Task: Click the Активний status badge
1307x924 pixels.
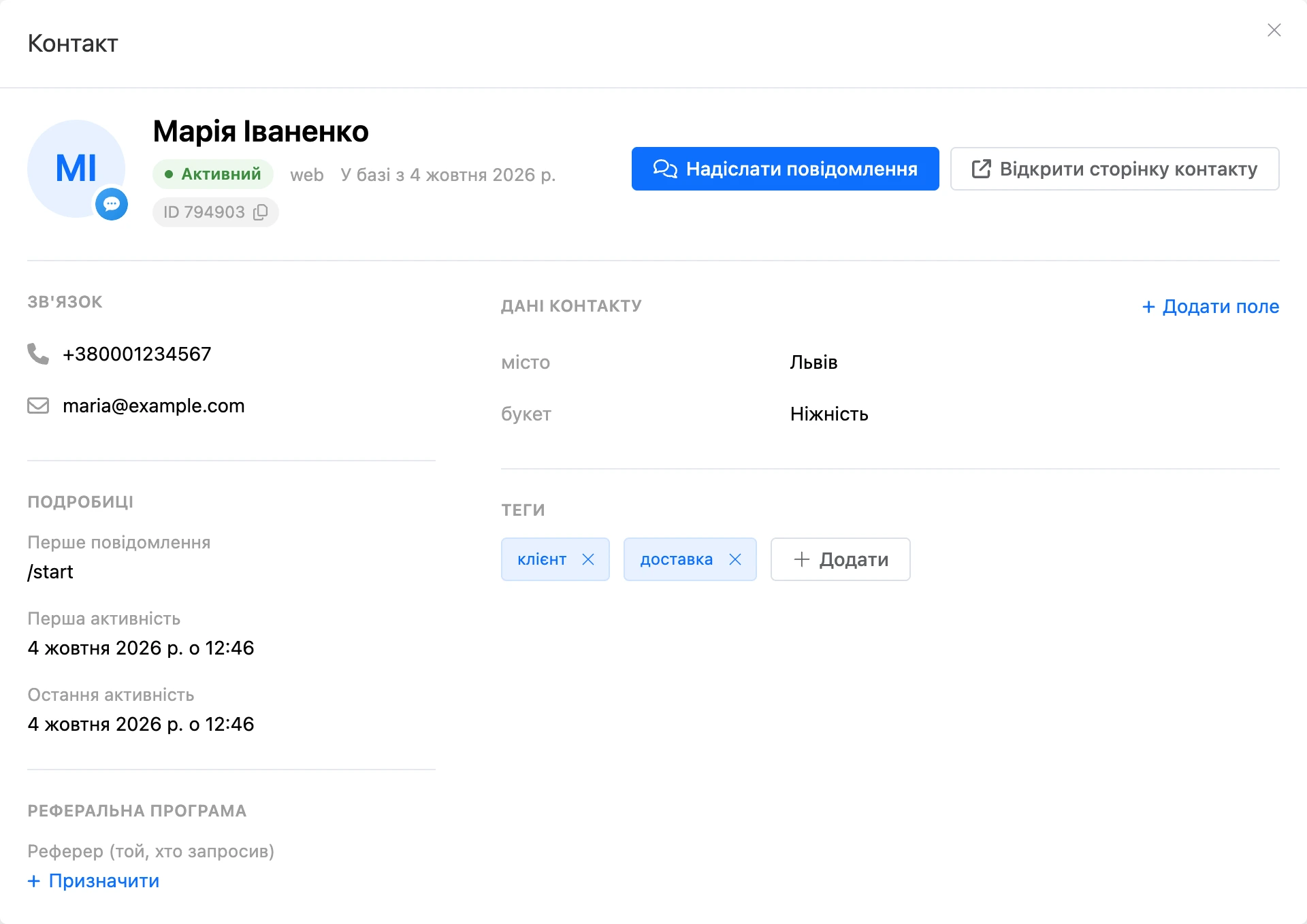Action: point(213,174)
